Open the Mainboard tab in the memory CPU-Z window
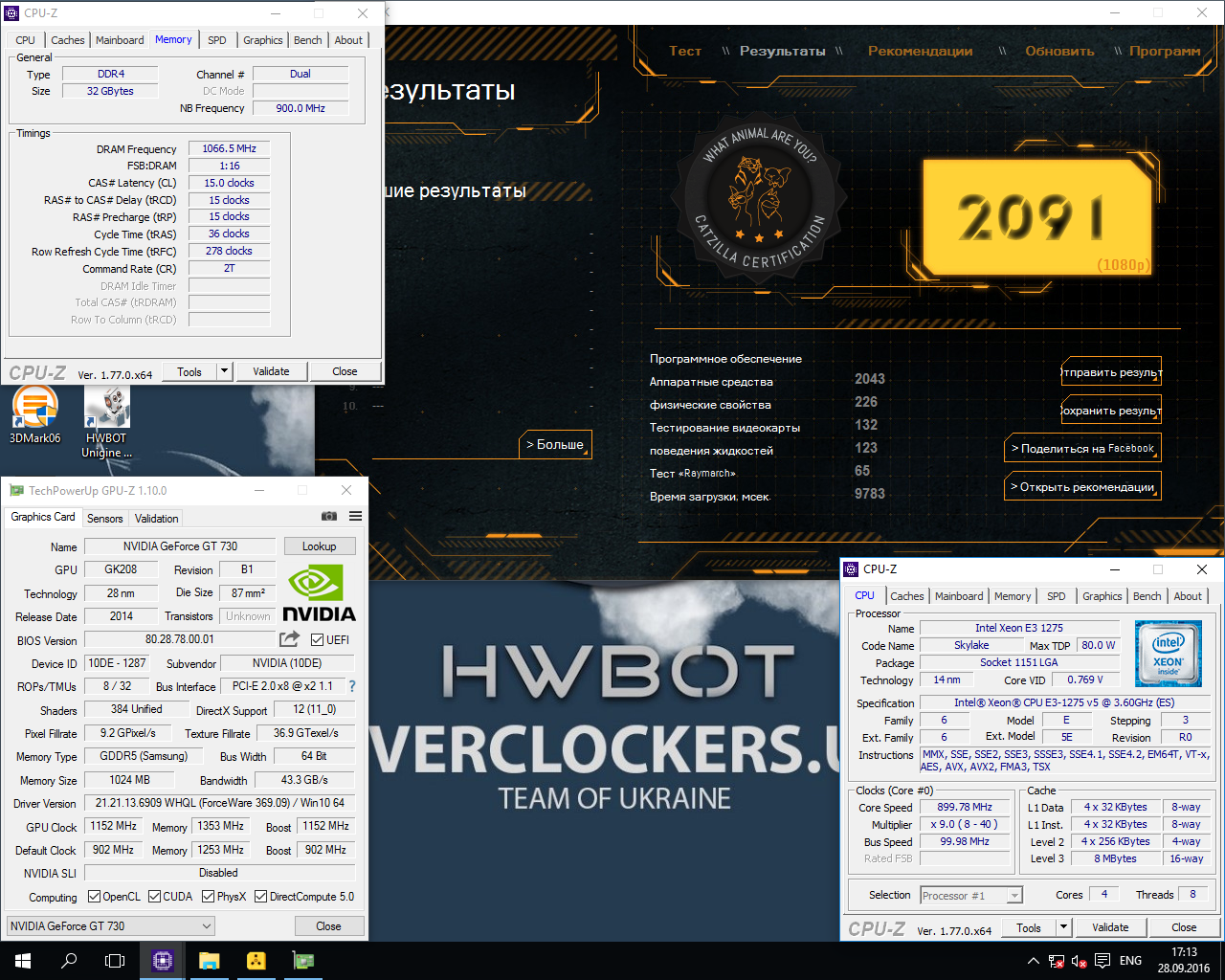The image size is (1225, 980). point(120,40)
